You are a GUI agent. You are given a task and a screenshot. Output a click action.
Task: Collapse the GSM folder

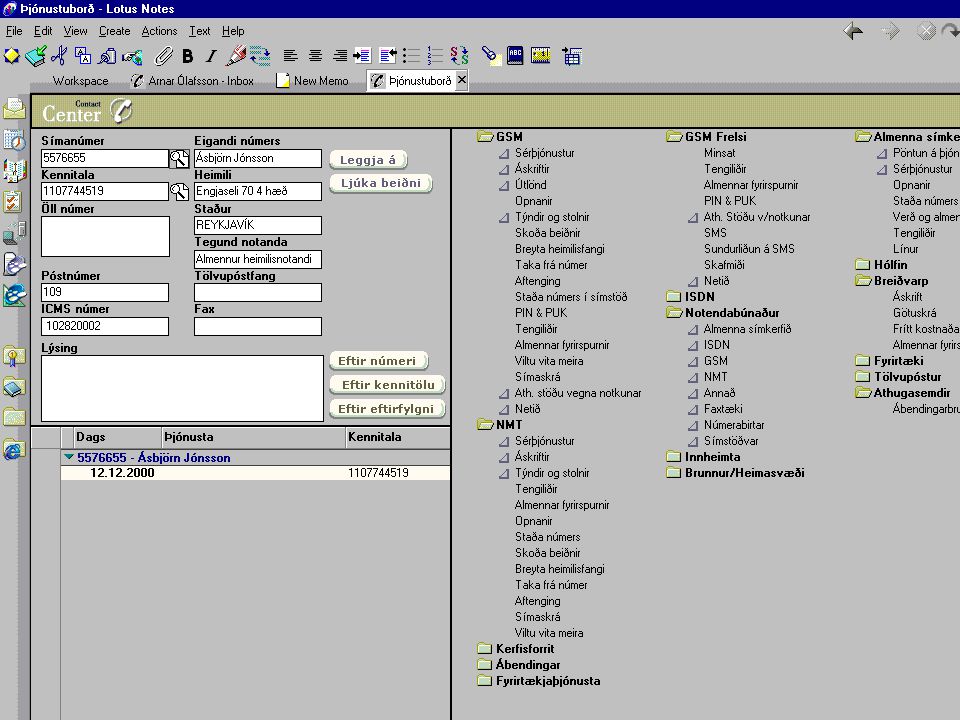485,137
